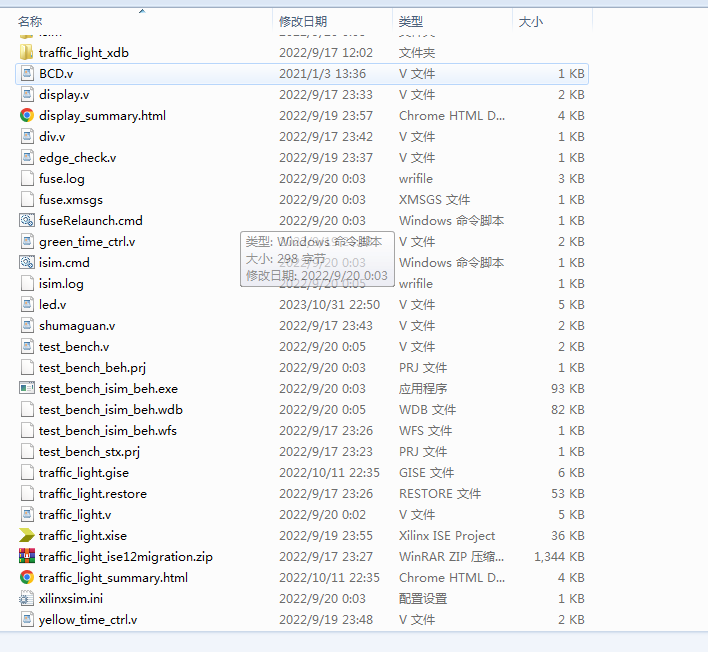Screen dimensions: 708x652
Task: Click the 1,344 KB size value
Action: pos(559,556)
